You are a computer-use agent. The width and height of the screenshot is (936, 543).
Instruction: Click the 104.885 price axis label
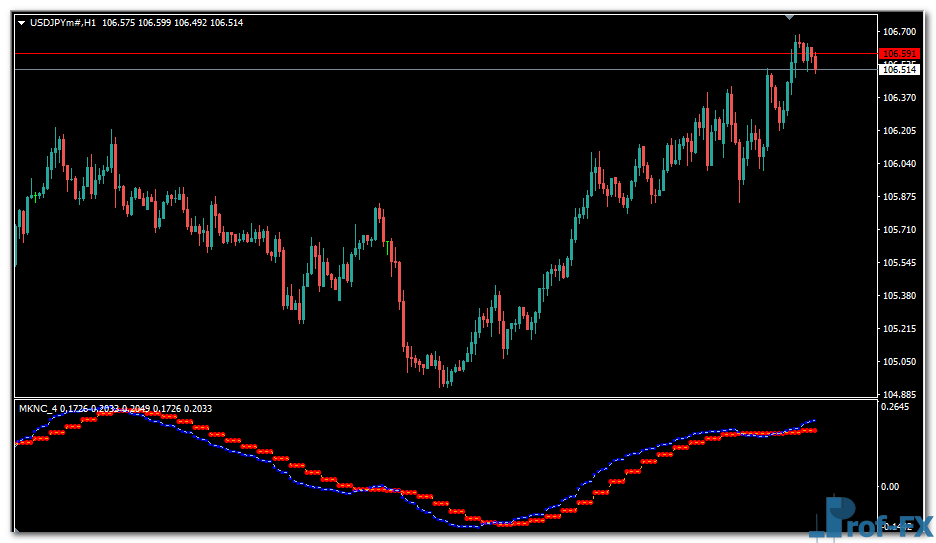pos(899,395)
